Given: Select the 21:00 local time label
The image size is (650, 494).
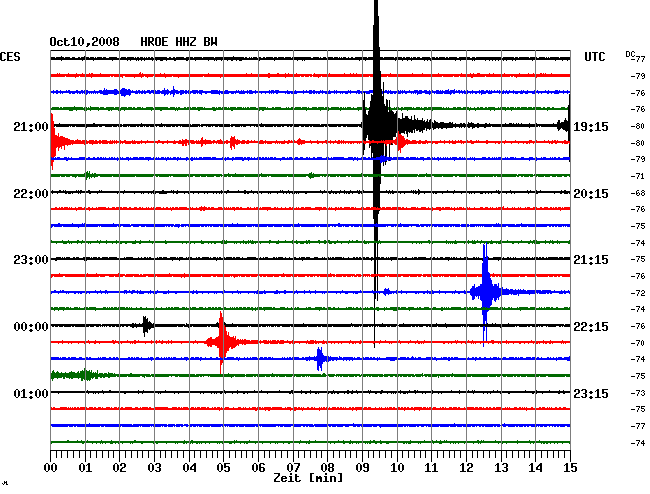Looking at the screenshot, I should pyautogui.click(x=31, y=127).
